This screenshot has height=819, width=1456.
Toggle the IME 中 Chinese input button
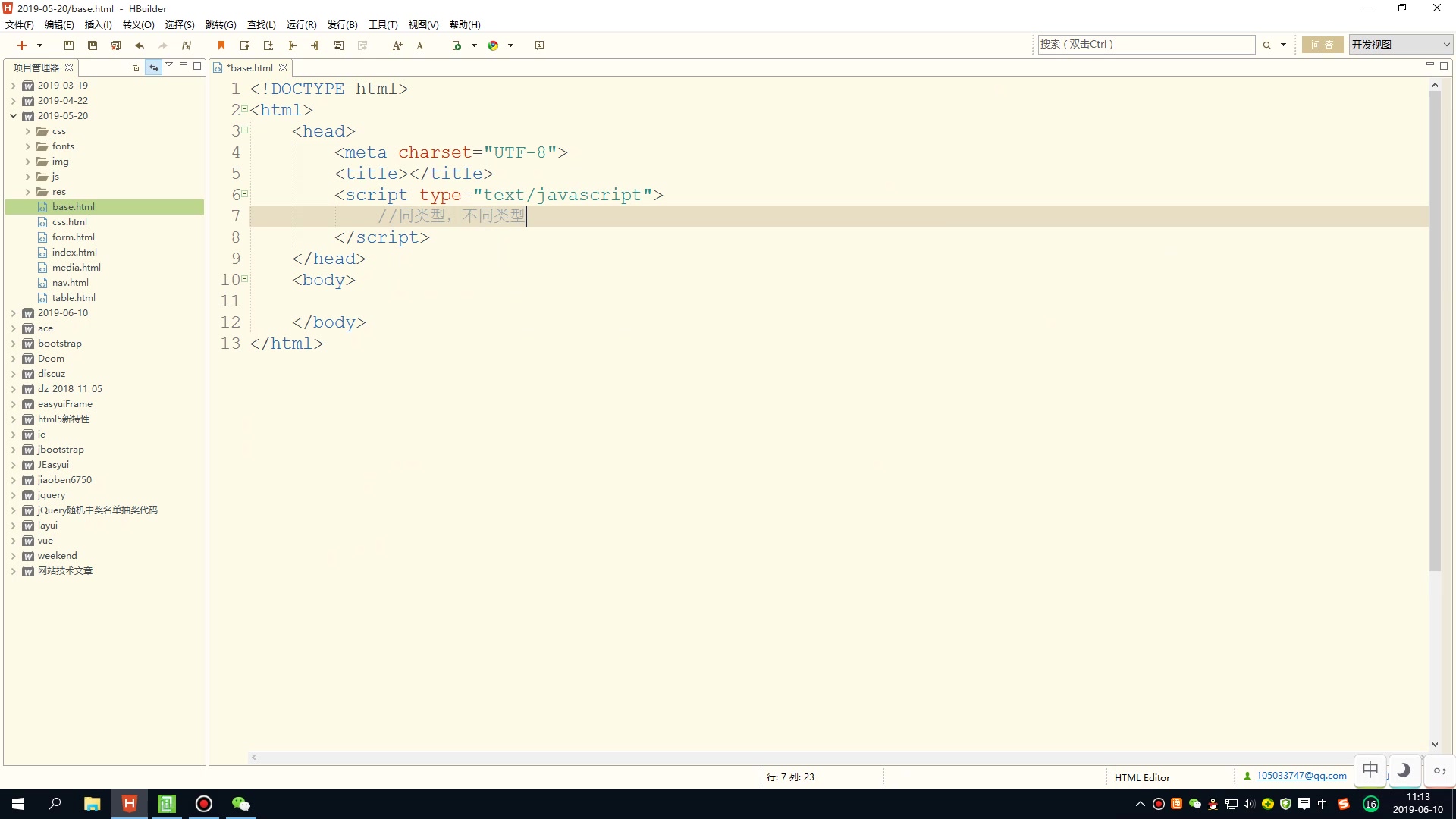1370,770
